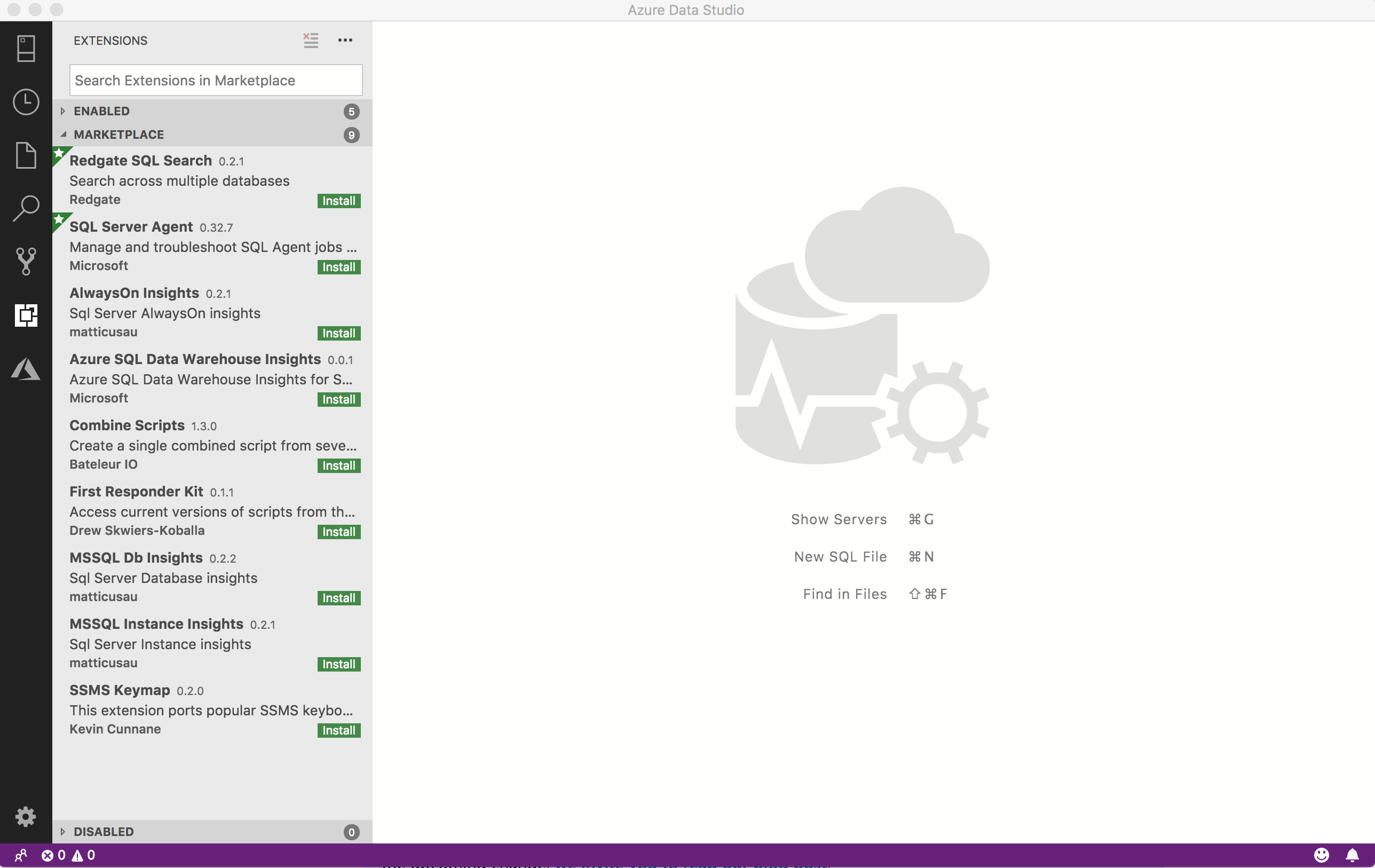Expand the DISABLED extensions section
Screen dimensions: 1375x868
[62, 831]
